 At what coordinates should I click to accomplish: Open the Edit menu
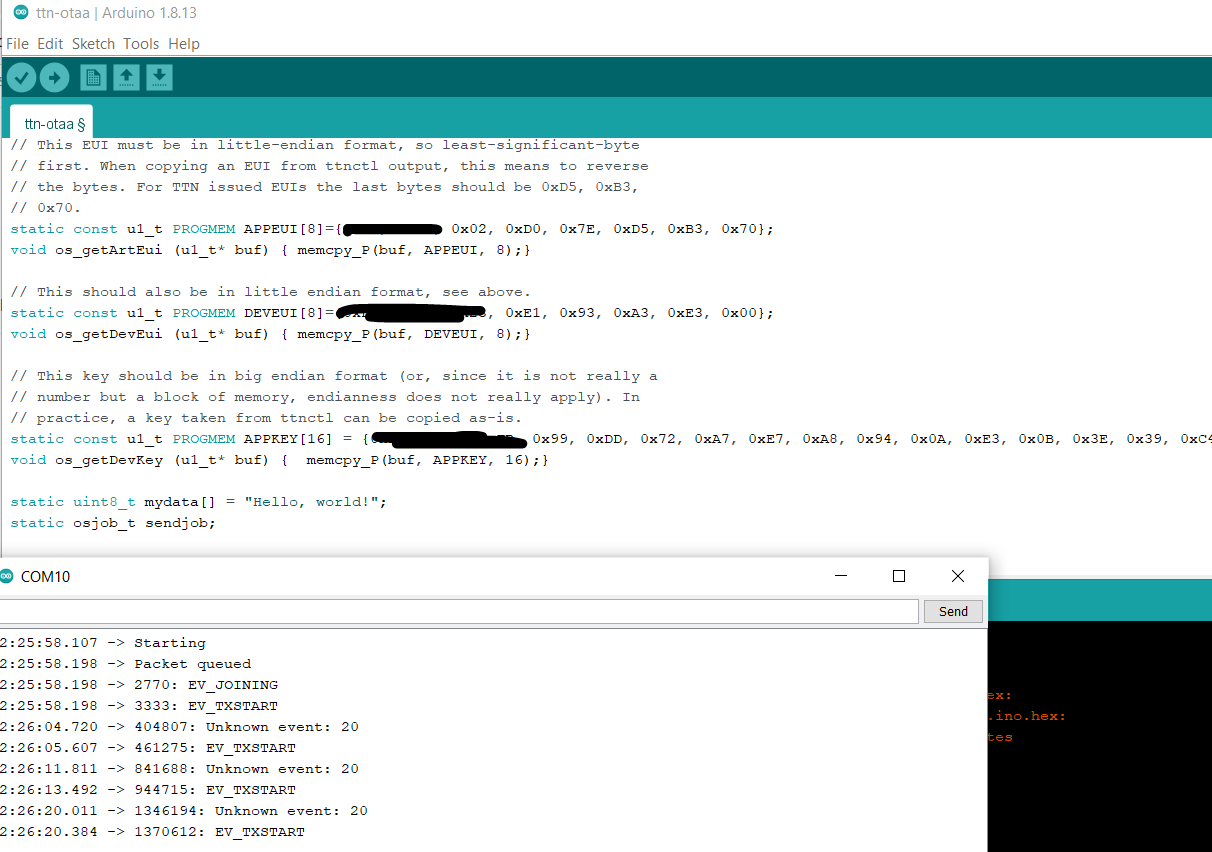click(50, 44)
